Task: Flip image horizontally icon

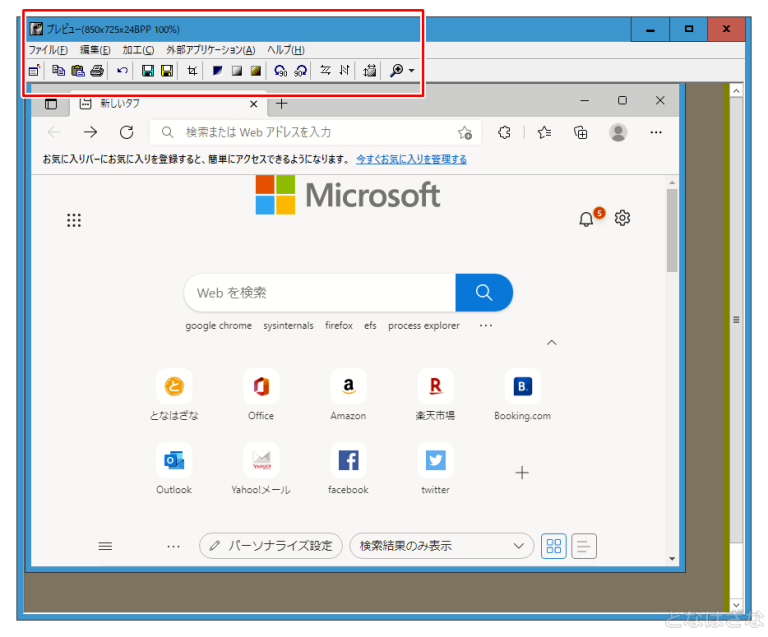Action: (325, 71)
